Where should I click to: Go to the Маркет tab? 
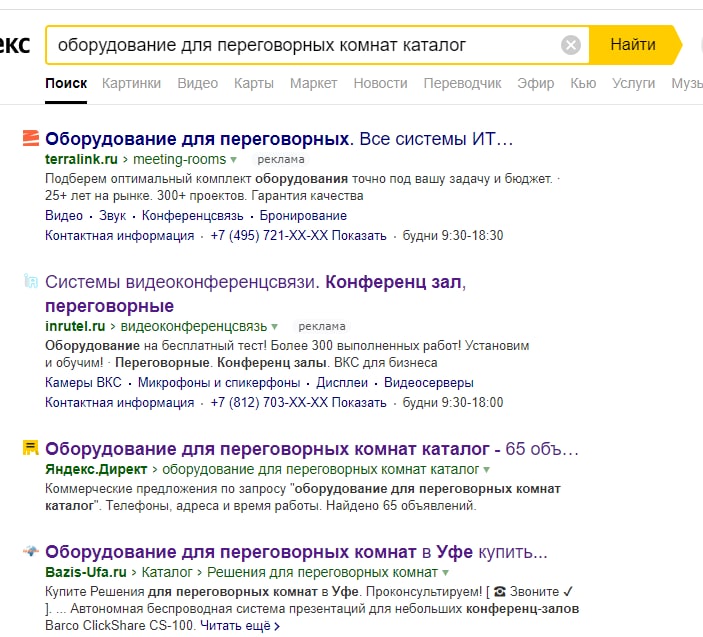[313, 83]
